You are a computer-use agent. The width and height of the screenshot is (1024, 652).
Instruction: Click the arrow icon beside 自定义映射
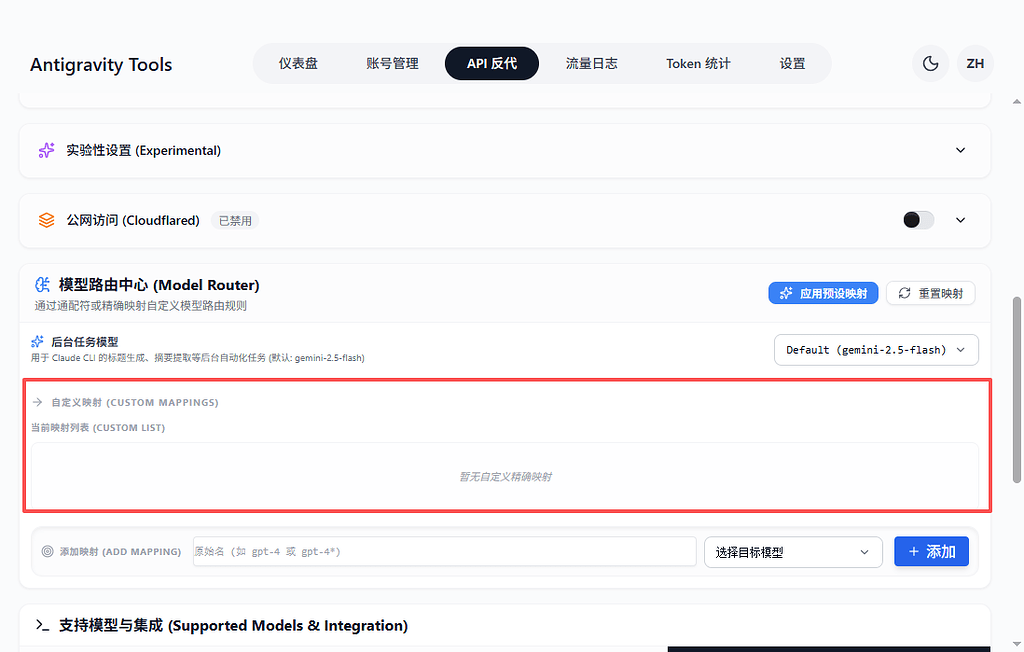pyautogui.click(x=37, y=402)
